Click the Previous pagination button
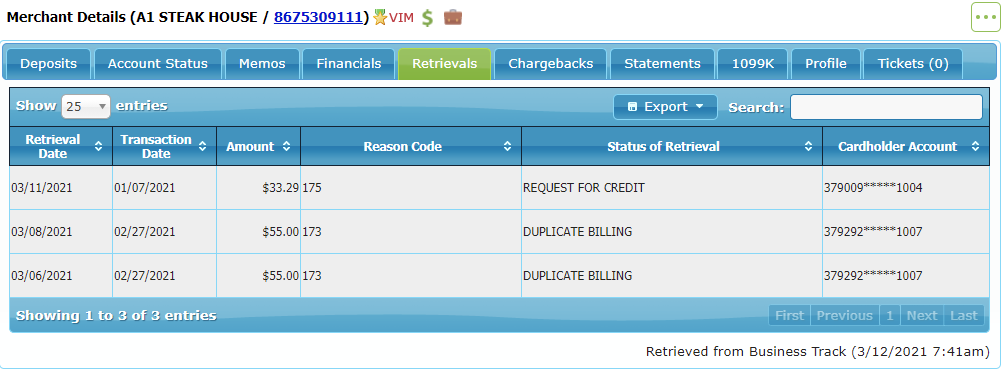Viewport: 1003px width, 369px height. coord(844,315)
